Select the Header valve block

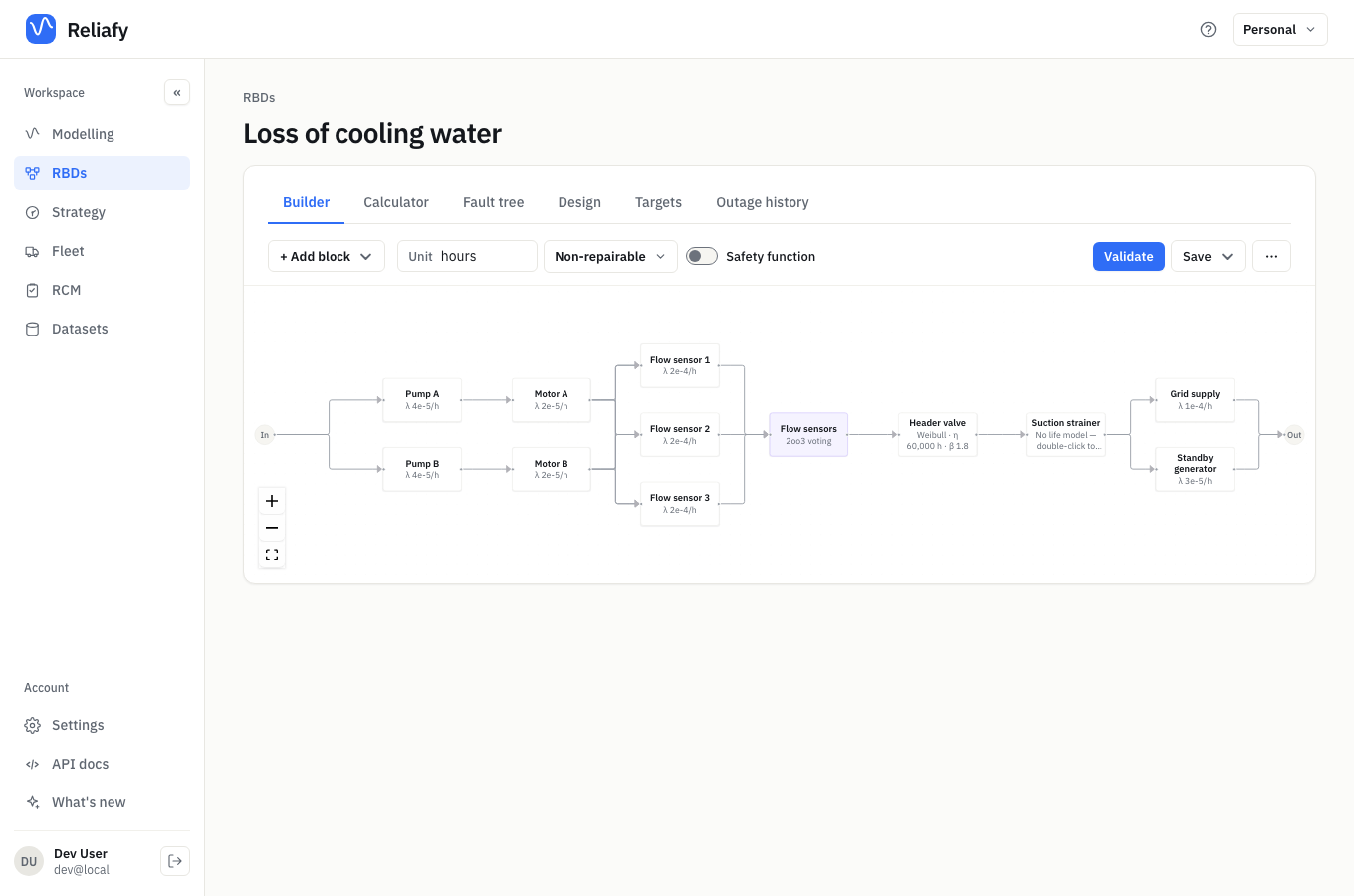[937, 435]
